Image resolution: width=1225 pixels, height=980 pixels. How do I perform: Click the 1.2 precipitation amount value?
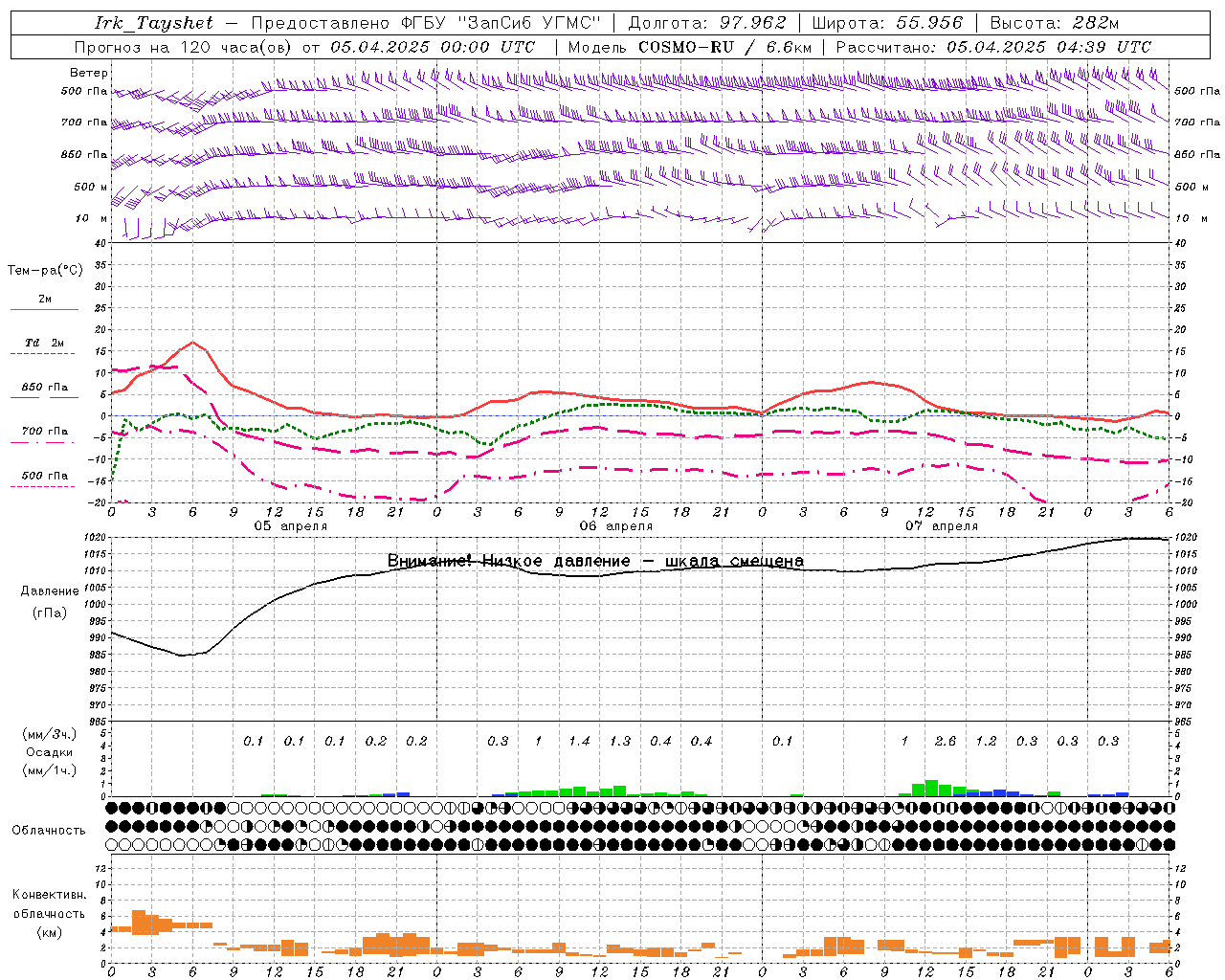point(986,741)
